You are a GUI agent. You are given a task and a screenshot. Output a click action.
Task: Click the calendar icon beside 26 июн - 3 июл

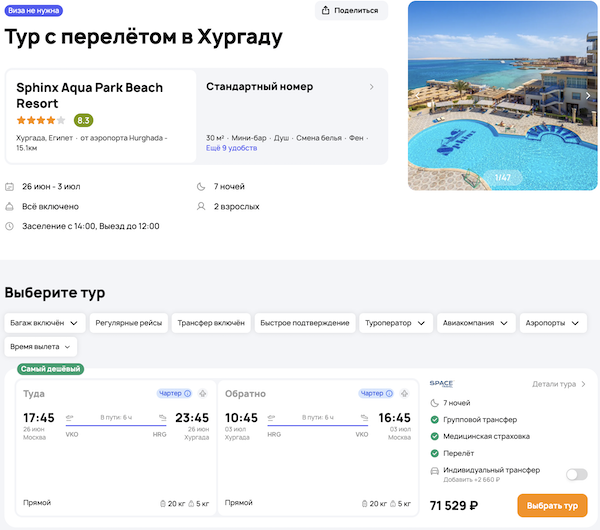(x=10, y=187)
